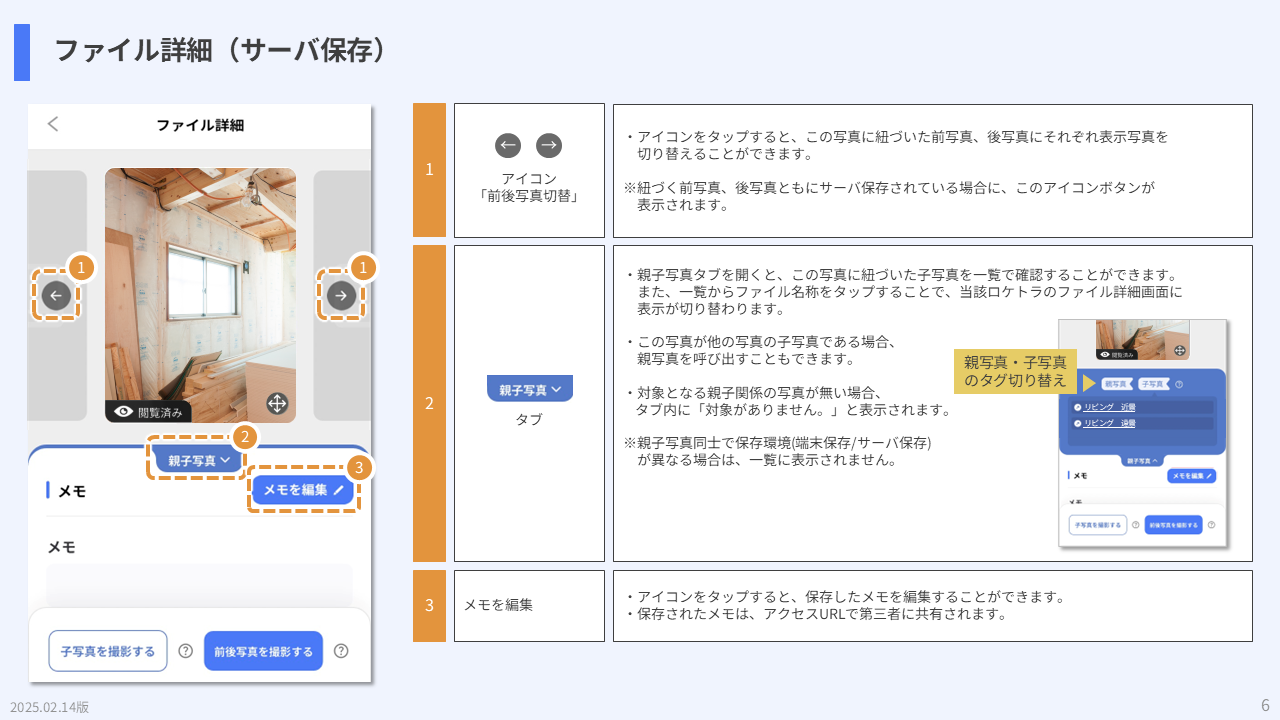
Task: Click the page number 6
Action: (1265, 705)
